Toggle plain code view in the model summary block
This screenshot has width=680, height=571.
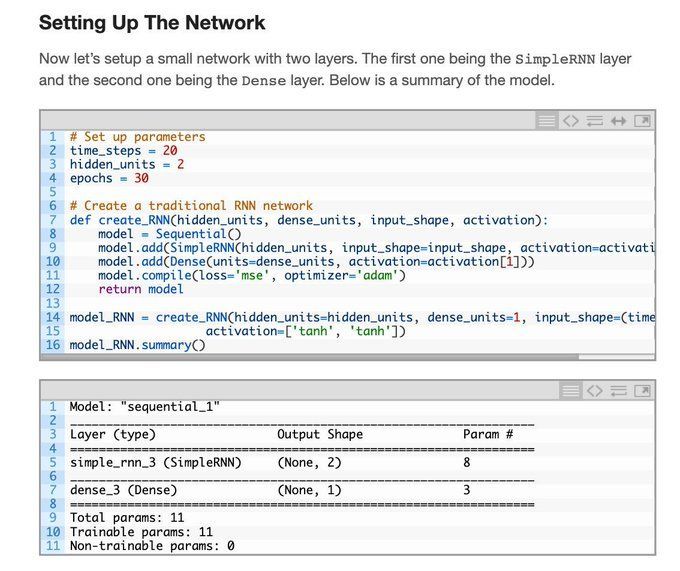(x=595, y=391)
